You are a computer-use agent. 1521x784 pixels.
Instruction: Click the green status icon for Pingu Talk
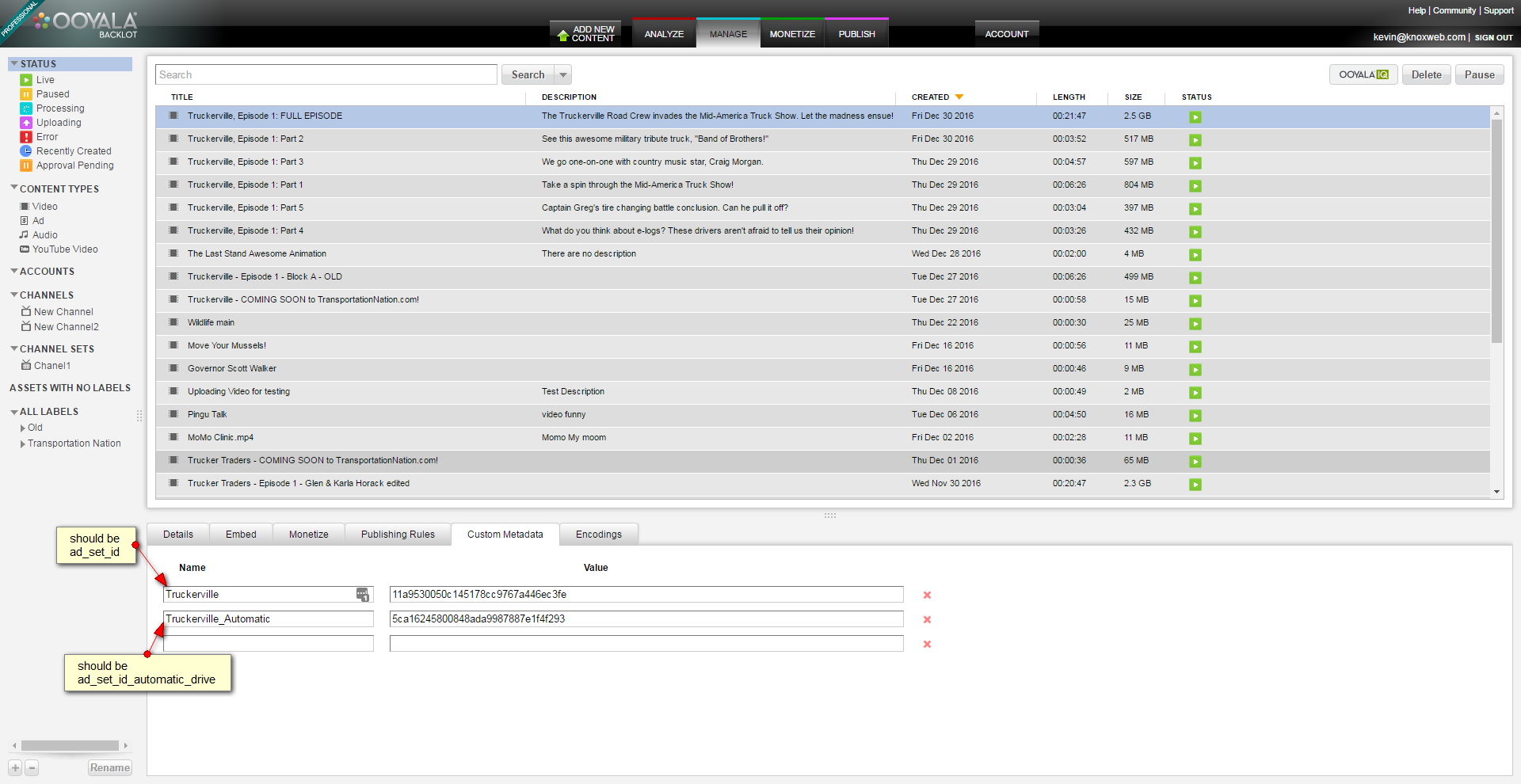[1195, 416]
